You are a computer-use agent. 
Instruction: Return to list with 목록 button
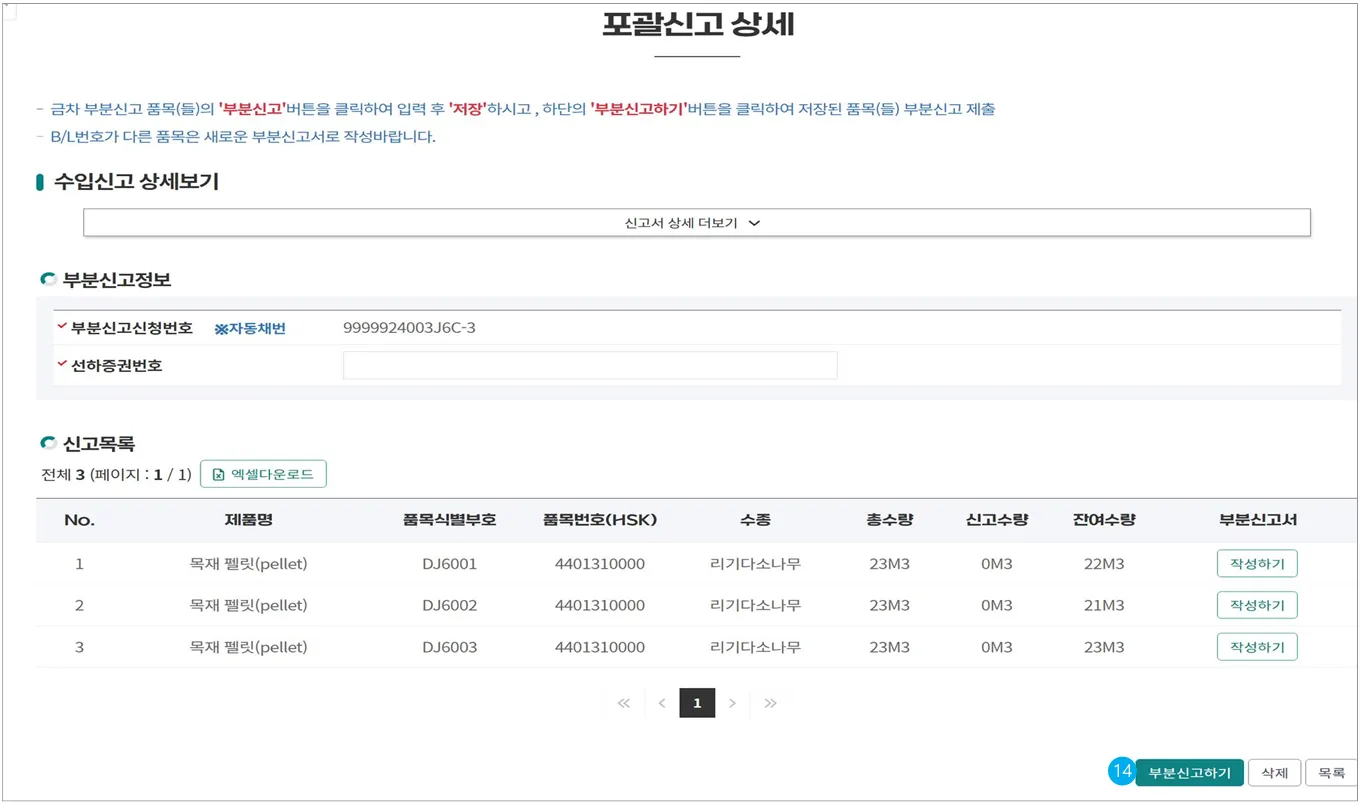click(x=1331, y=773)
